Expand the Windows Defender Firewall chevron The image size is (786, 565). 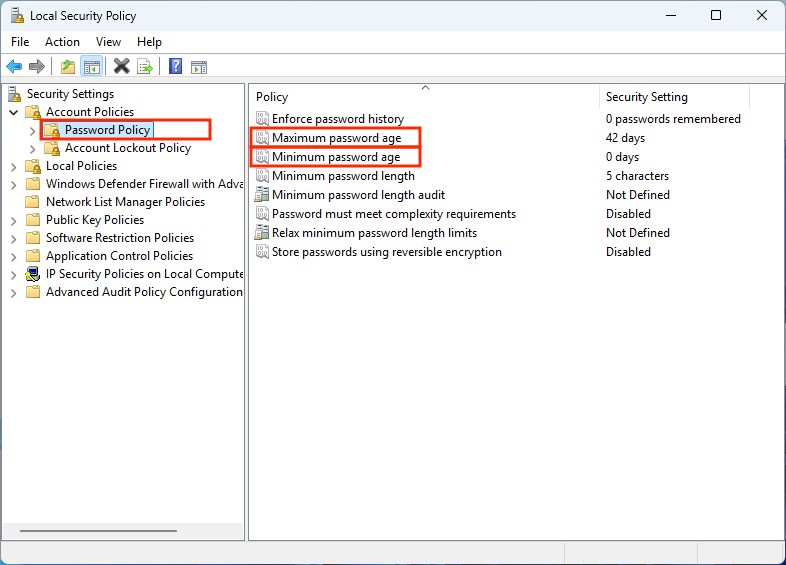click(x=14, y=185)
